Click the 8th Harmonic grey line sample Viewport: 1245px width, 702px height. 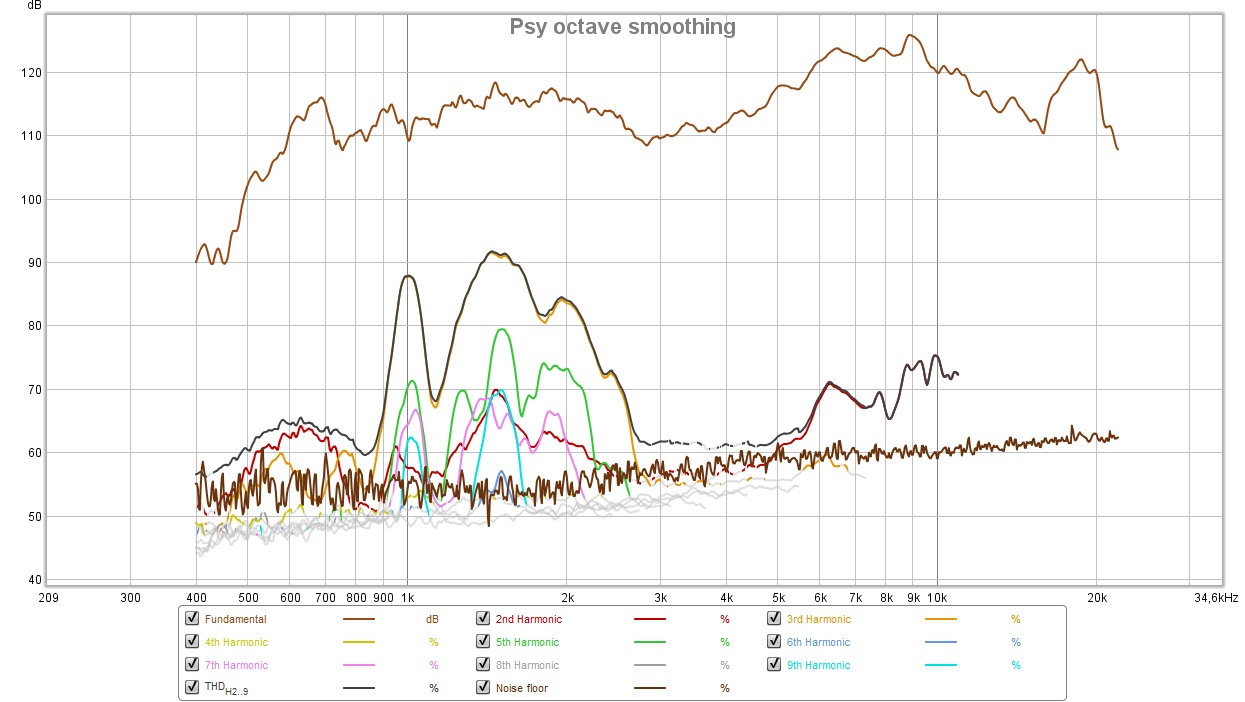(x=650, y=666)
